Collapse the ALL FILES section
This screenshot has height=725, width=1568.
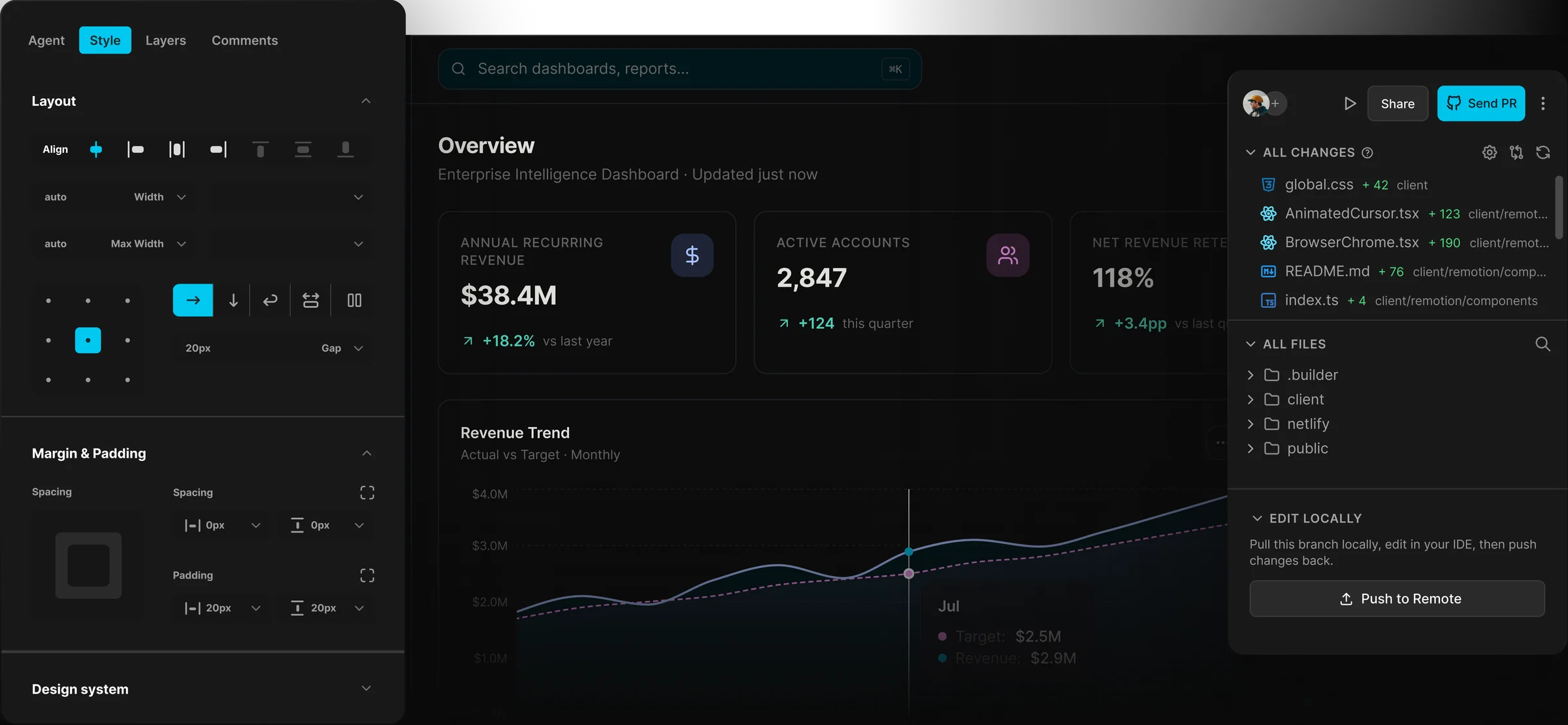1250,344
